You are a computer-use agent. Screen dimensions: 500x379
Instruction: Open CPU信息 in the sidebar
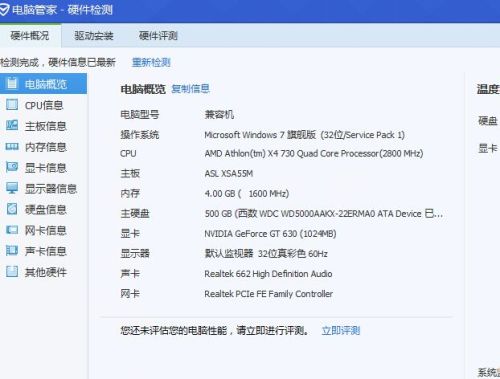[x=44, y=105]
